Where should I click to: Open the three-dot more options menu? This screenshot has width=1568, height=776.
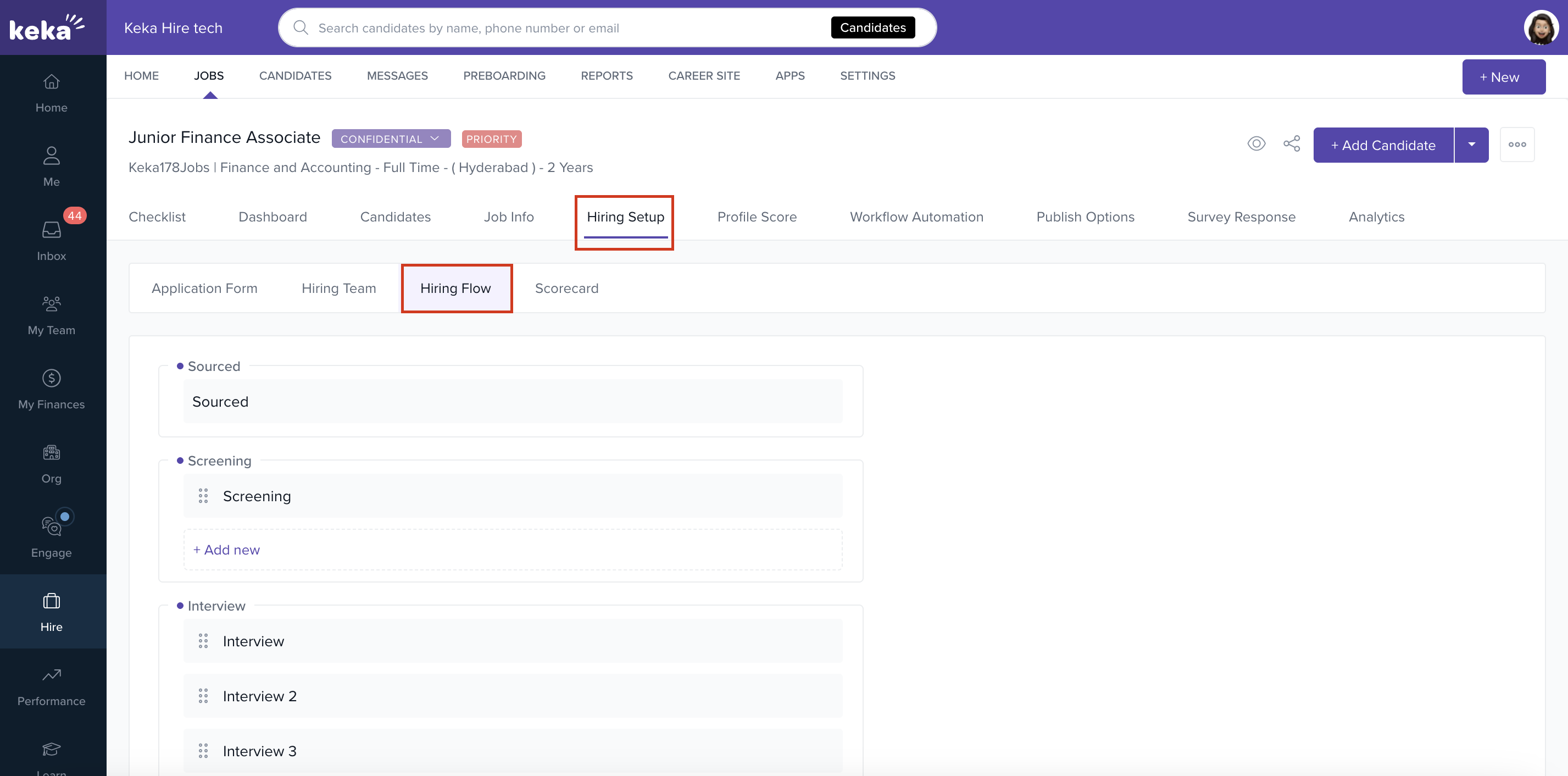pos(1517,145)
